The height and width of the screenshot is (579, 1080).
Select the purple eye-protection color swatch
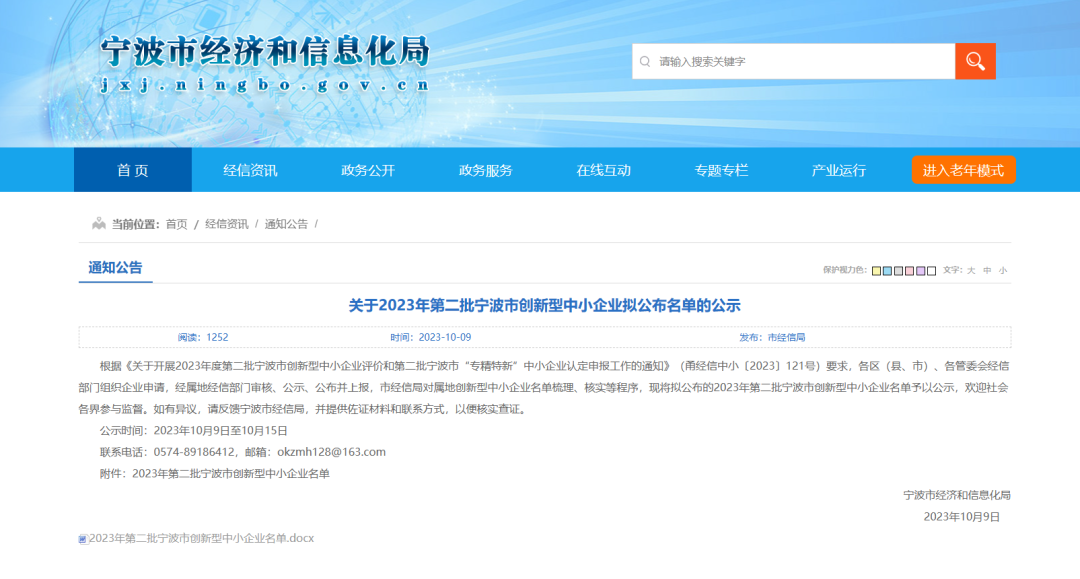(x=920, y=270)
